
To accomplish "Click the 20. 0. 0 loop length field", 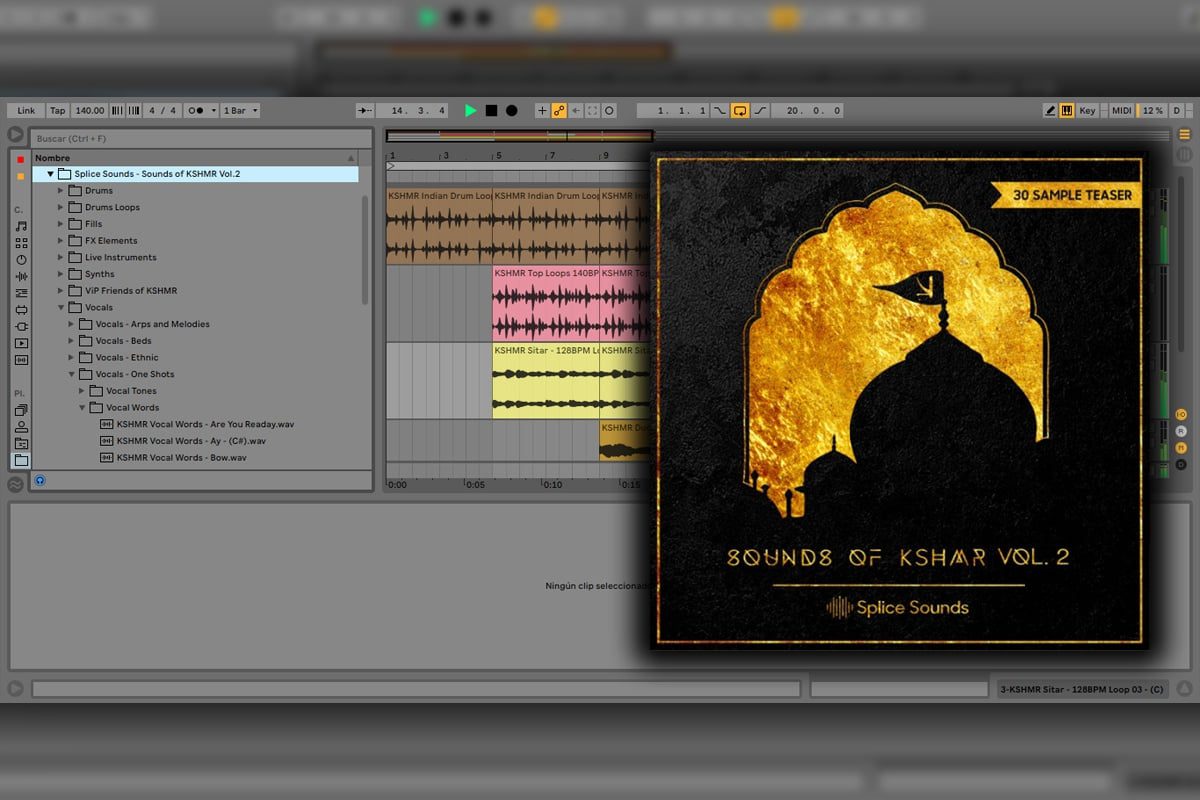I will click(x=808, y=111).
